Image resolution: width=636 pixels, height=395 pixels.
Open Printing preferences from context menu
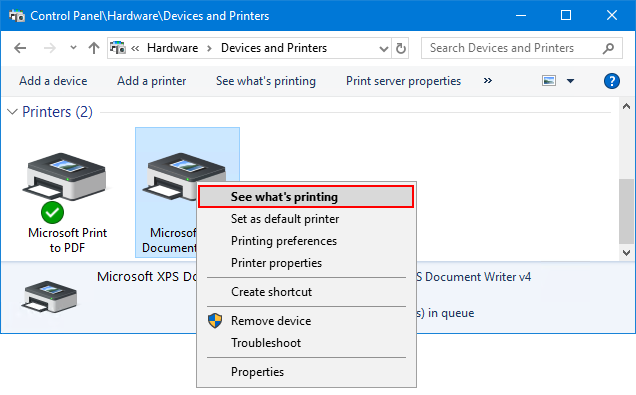click(x=306, y=241)
